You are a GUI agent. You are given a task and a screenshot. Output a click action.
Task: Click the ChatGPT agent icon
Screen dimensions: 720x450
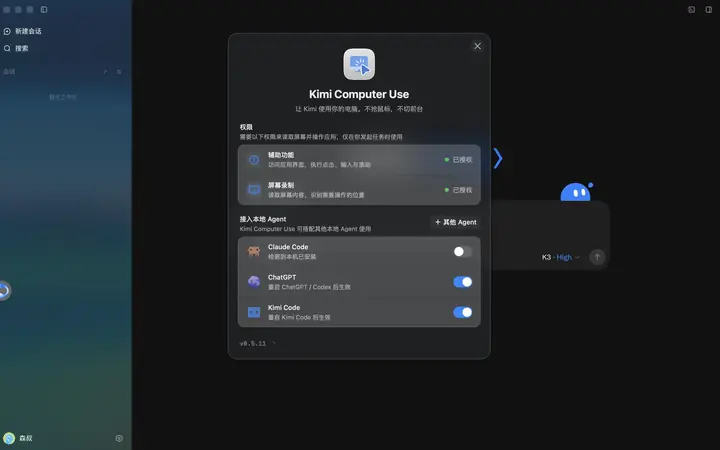click(254, 282)
